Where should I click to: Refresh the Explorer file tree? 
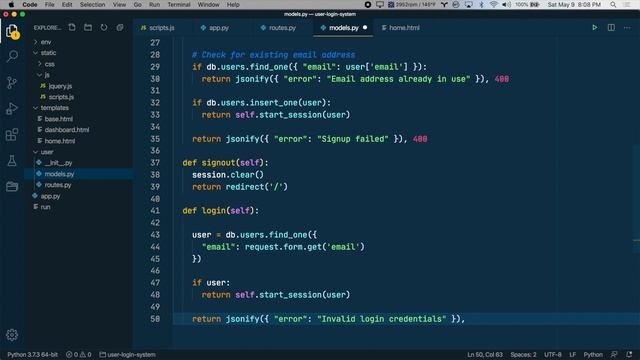[104, 27]
